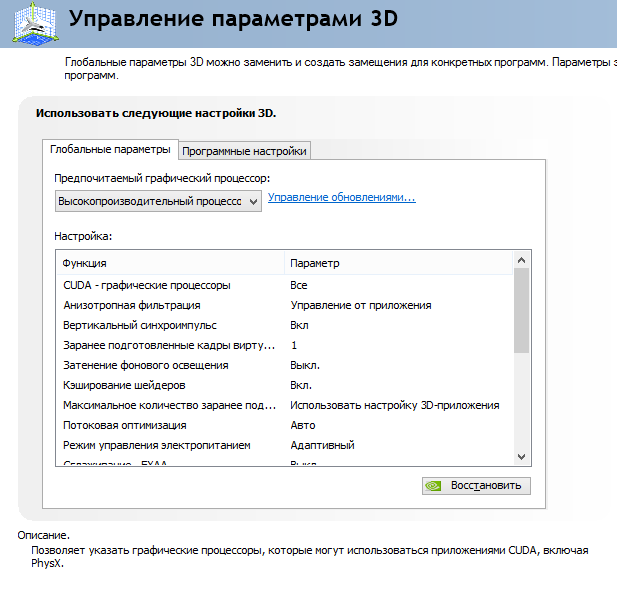Viewport: 617px width, 592px height.
Task: Click the settings list scroll up arrow
Action: [522, 260]
